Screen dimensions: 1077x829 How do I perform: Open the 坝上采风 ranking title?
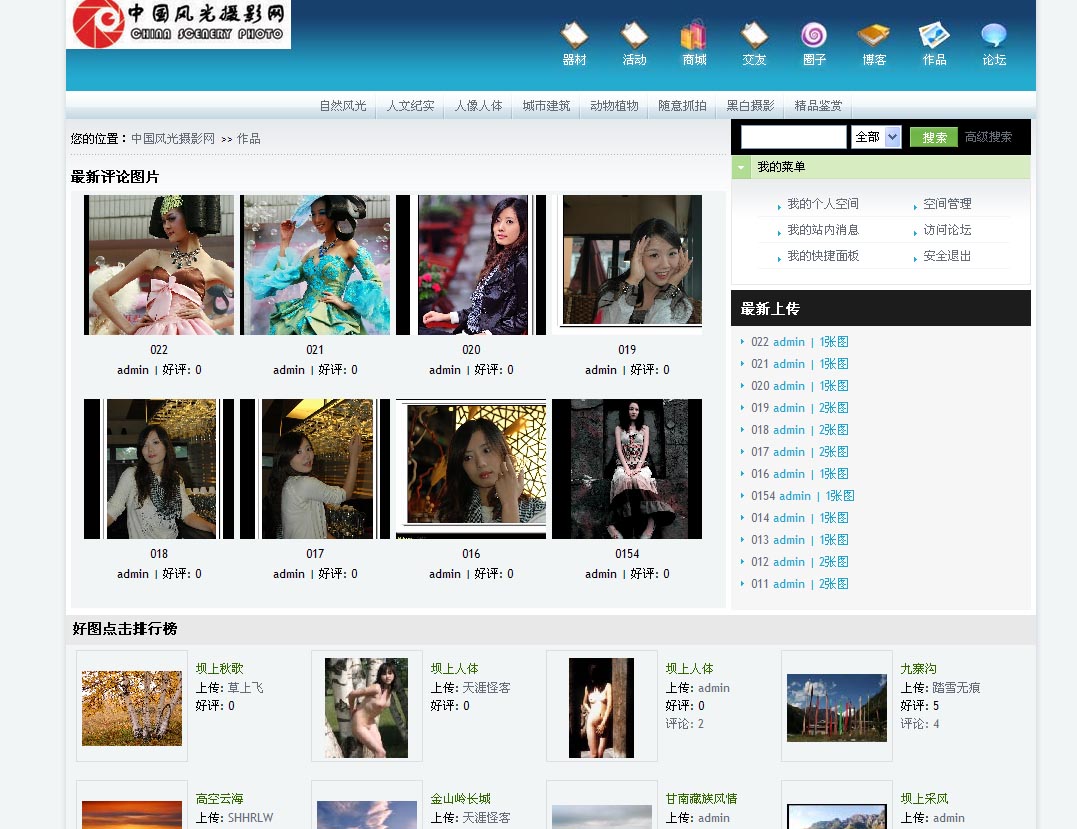[924, 799]
